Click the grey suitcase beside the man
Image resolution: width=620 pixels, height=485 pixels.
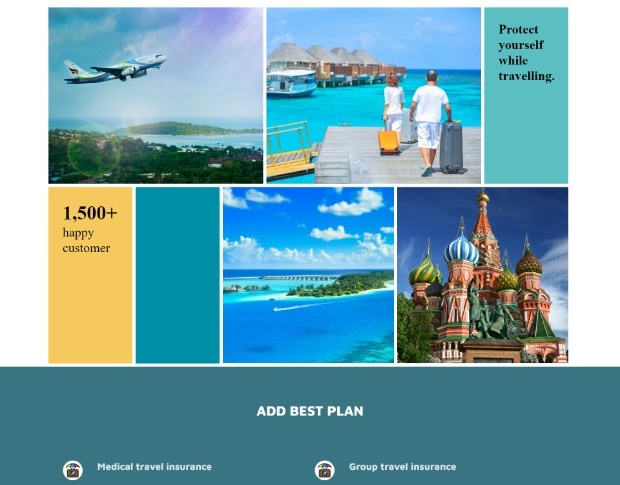tap(453, 147)
